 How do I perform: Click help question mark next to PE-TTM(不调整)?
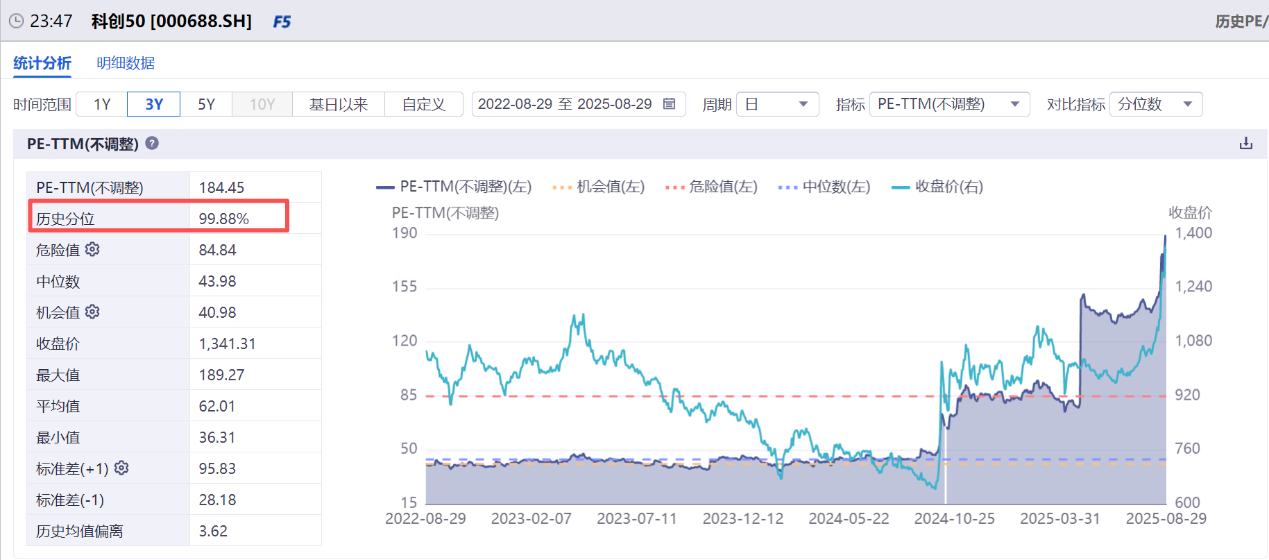tap(152, 143)
